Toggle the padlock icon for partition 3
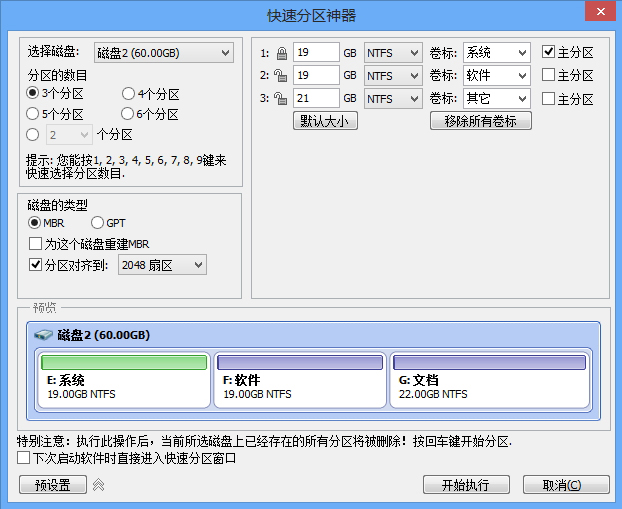This screenshot has width=622, height=509. point(280,98)
